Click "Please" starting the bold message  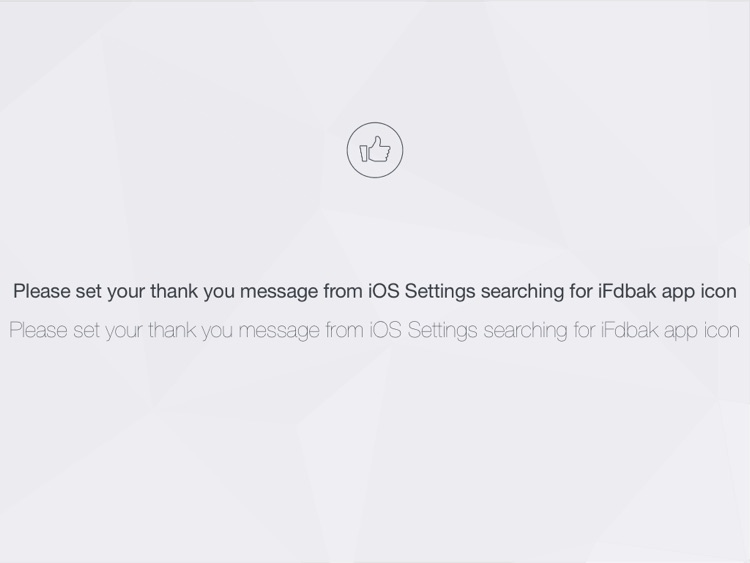click(41, 291)
